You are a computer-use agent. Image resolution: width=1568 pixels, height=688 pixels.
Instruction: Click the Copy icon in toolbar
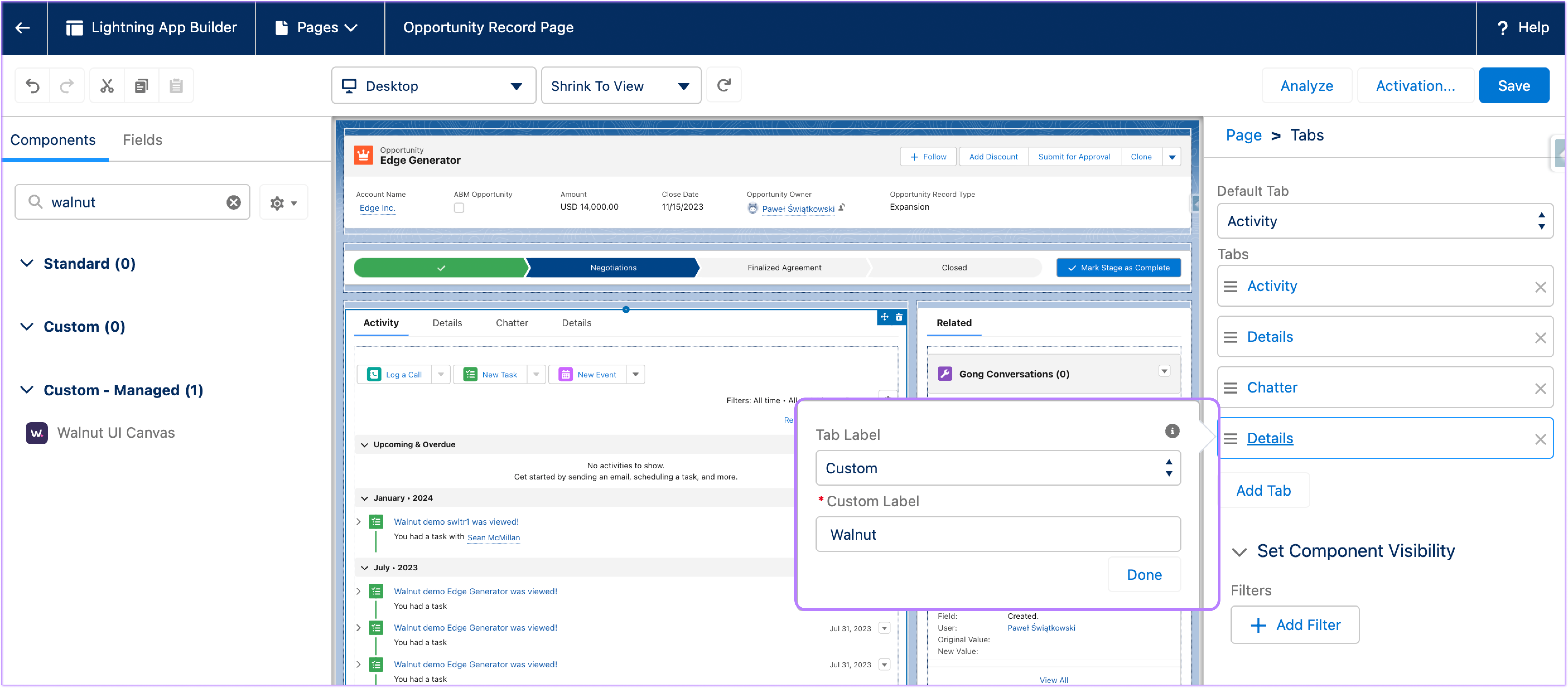click(x=142, y=86)
